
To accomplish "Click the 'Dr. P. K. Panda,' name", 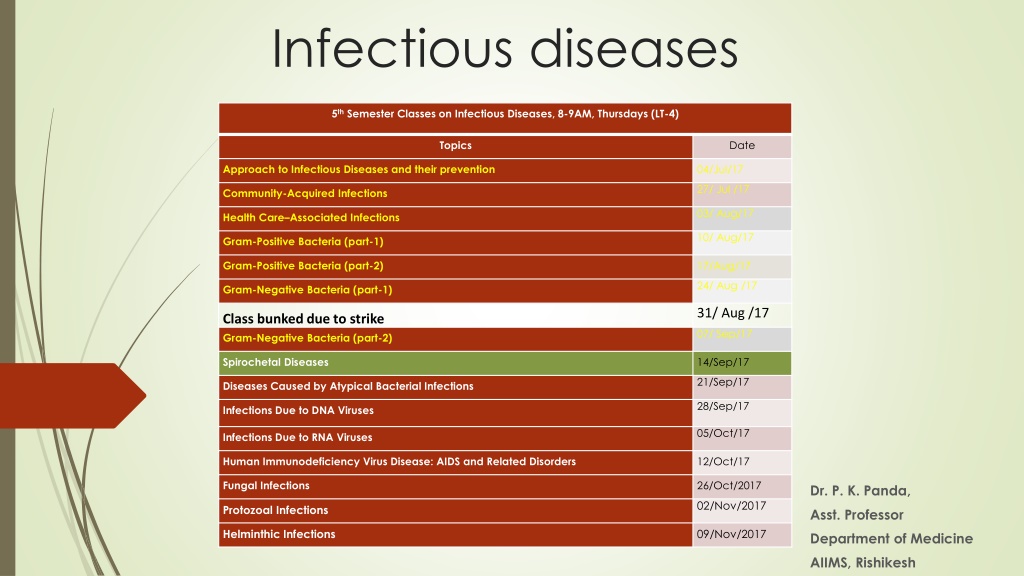I will 860,491.
